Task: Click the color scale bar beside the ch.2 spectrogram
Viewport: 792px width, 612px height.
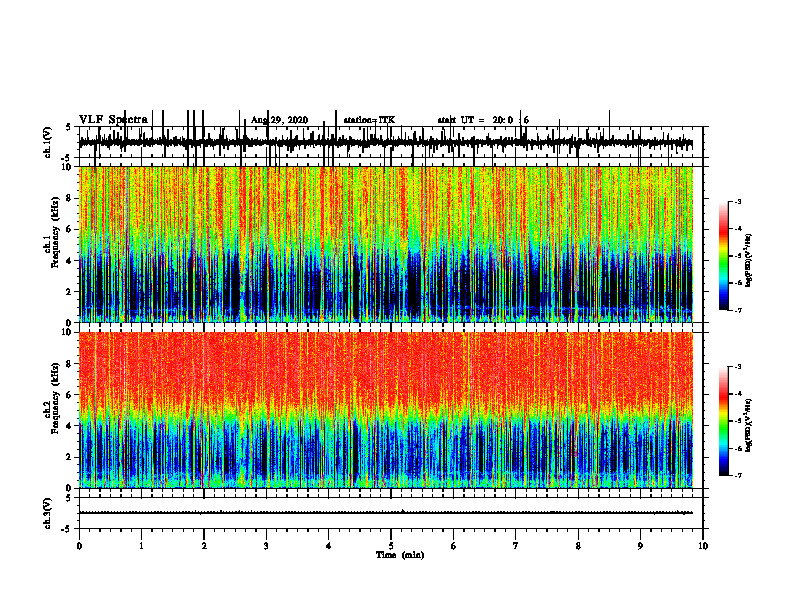Action: coord(724,421)
